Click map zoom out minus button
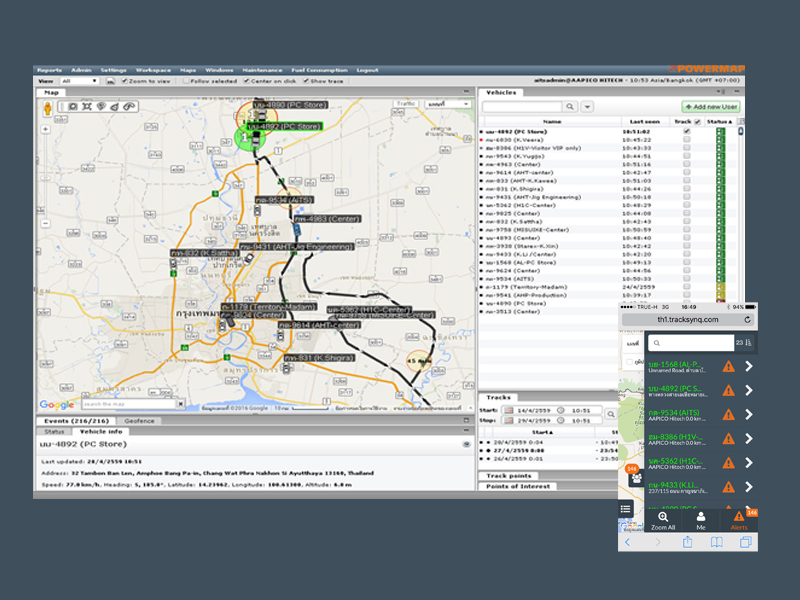This screenshot has width=800, height=600. (x=45, y=223)
